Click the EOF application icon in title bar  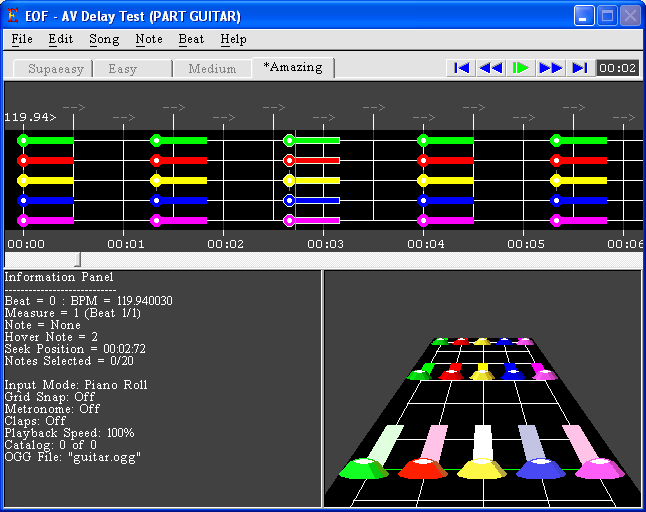pyautogui.click(x=13, y=16)
